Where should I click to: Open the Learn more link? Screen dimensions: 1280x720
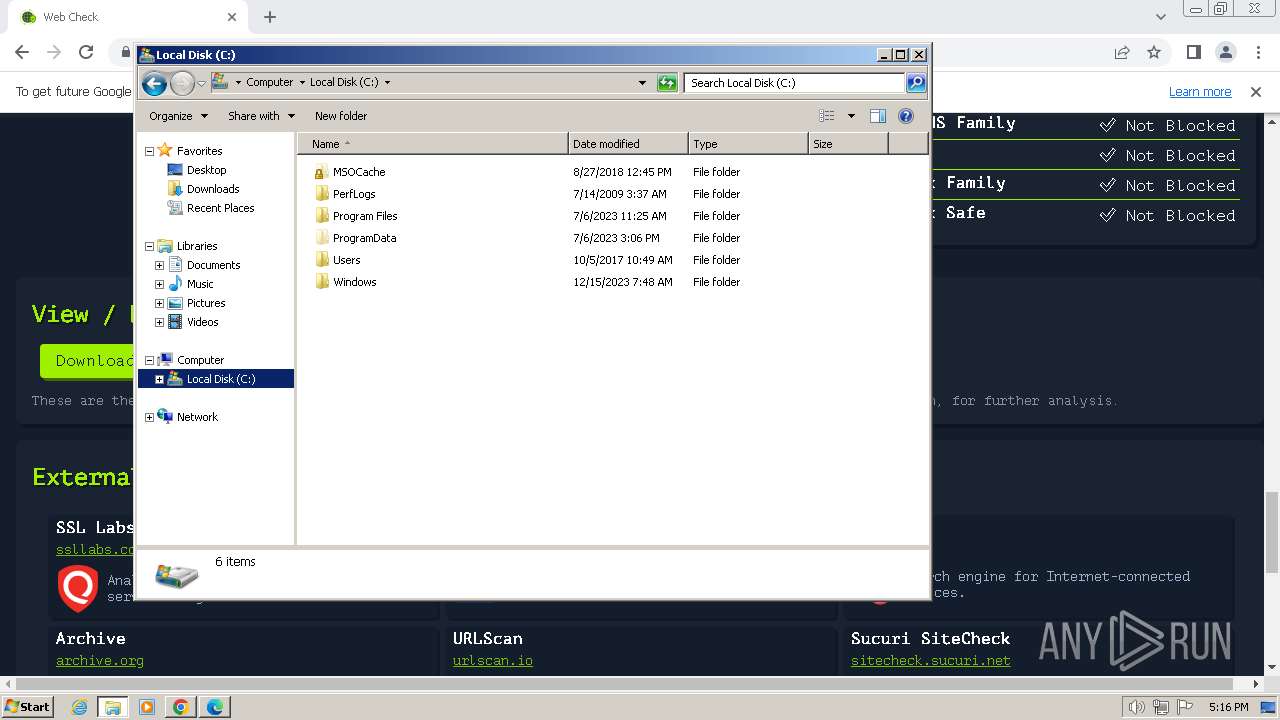[x=1200, y=92]
